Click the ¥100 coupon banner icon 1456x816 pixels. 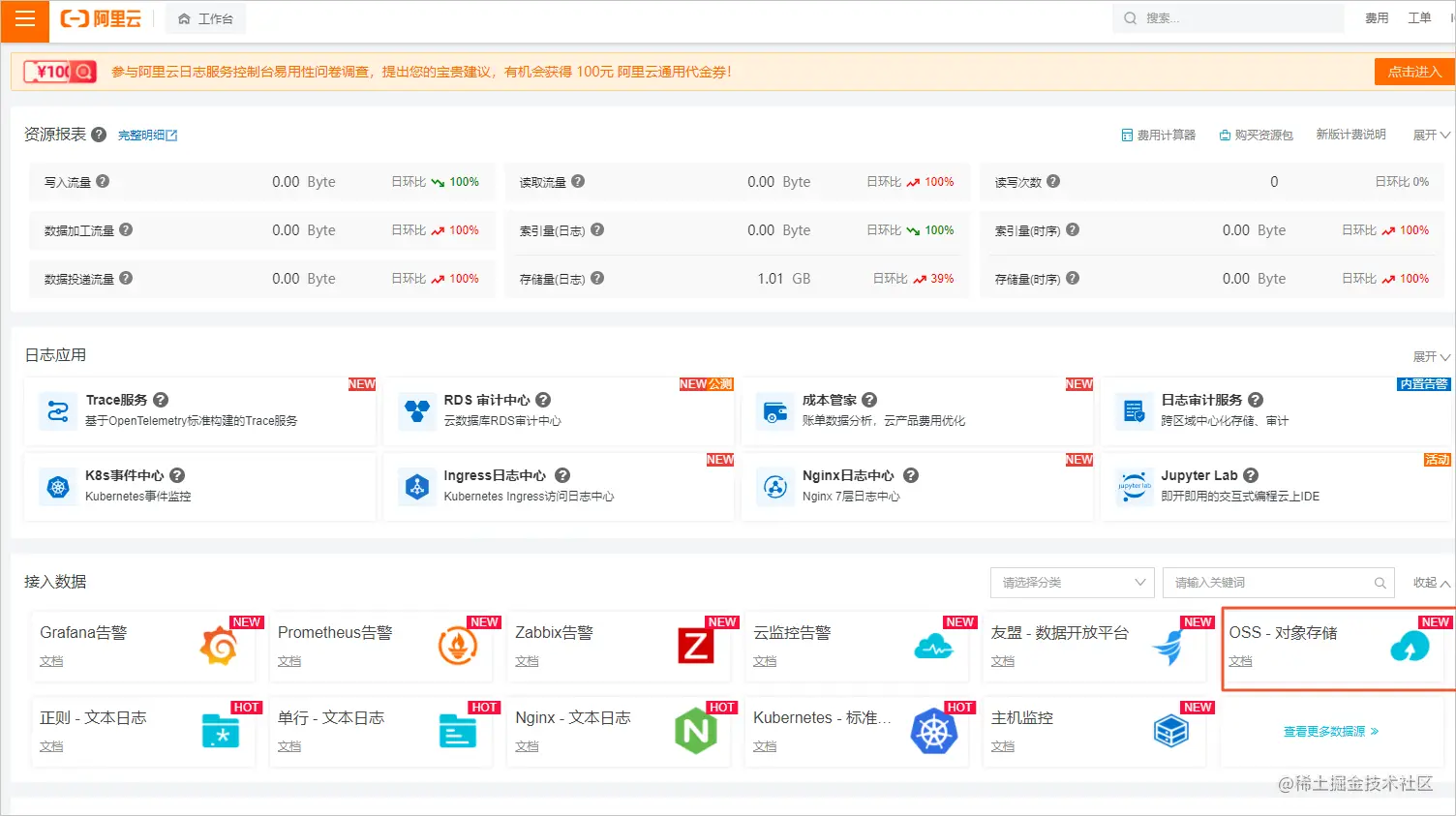(60, 72)
